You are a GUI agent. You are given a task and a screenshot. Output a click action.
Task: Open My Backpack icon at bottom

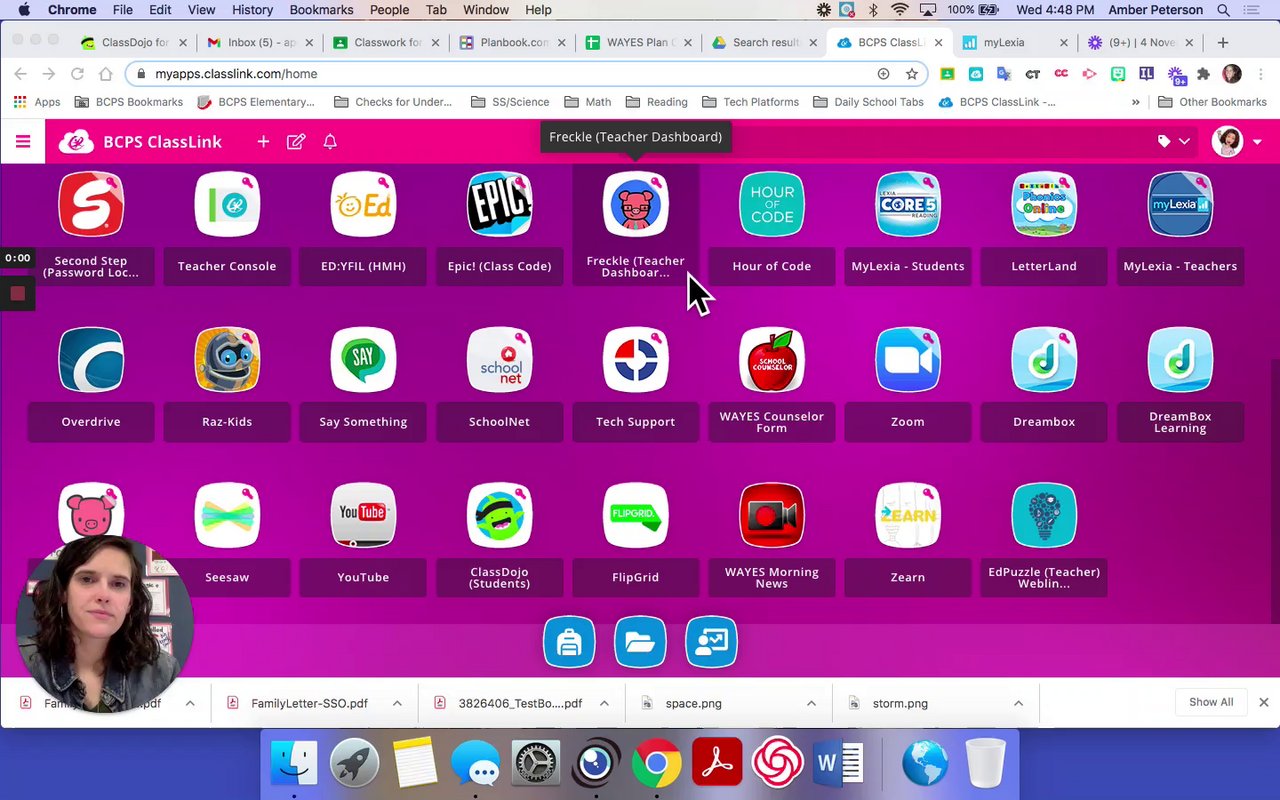pyautogui.click(x=569, y=642)
